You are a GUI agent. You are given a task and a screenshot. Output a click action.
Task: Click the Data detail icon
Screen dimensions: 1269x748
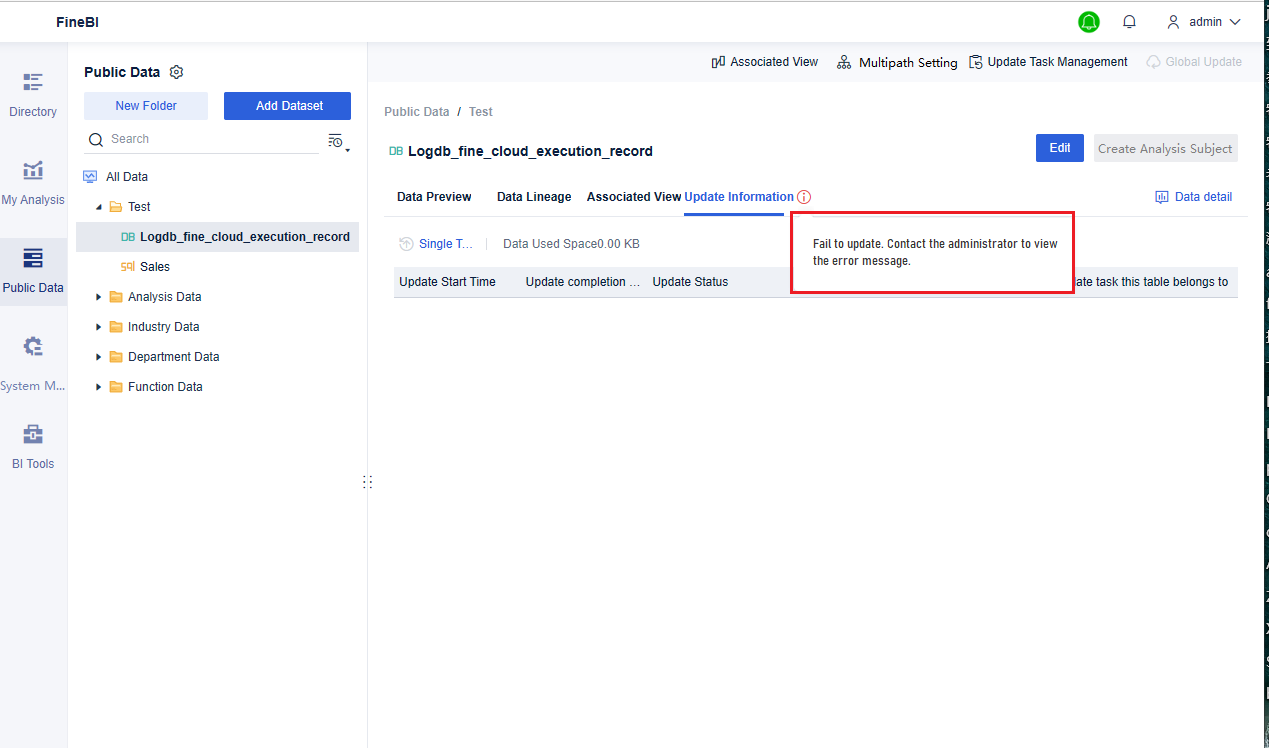pyautogui.click(x=1193, y=196)
